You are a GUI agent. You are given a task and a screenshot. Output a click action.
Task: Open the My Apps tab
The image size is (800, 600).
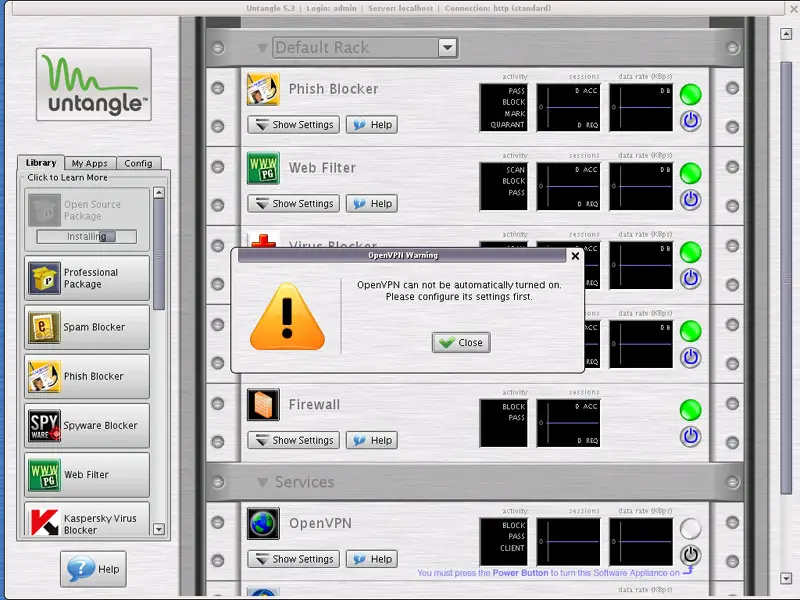90,163
